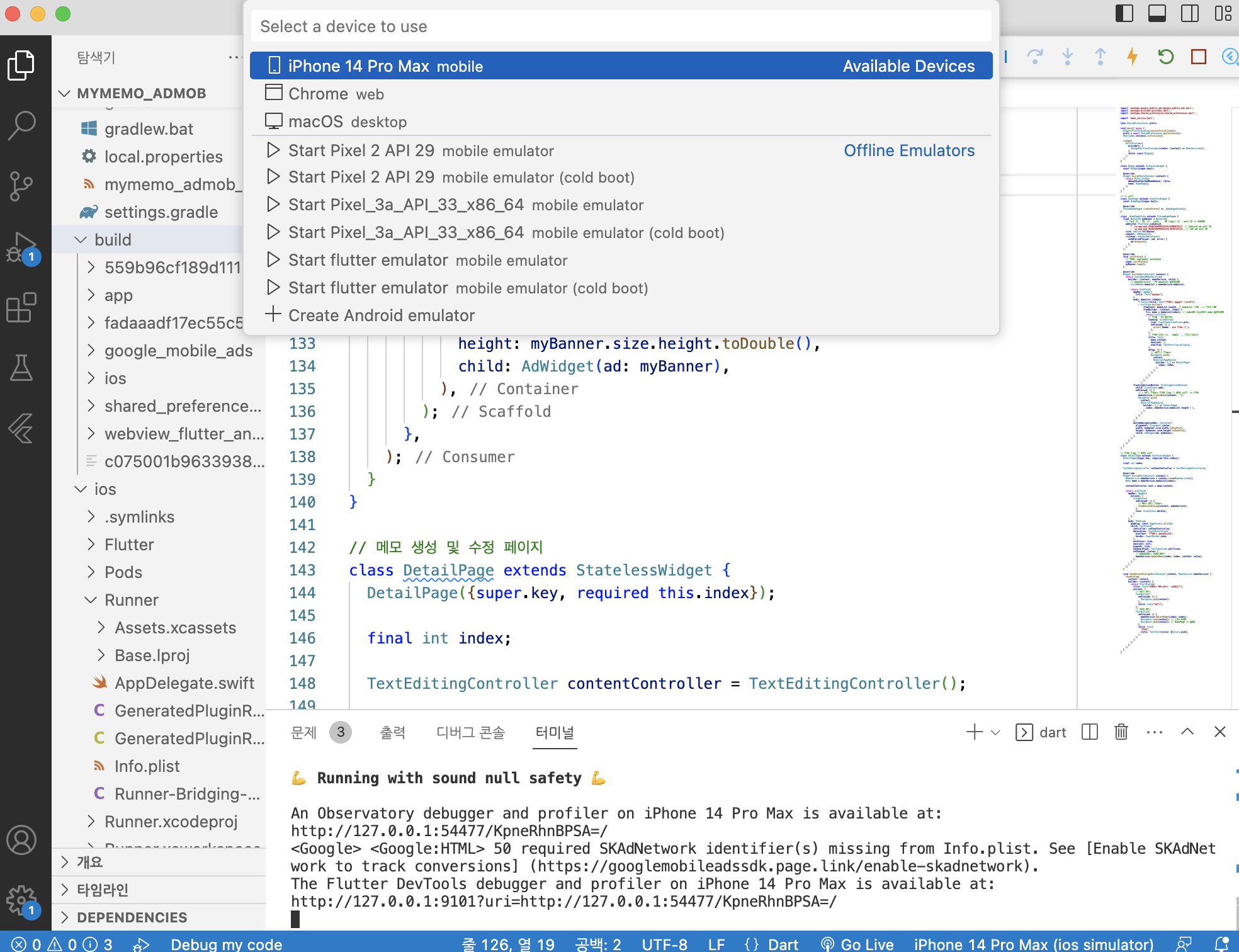Add a new terminal with plus icon
Viewport: 1239px width, 952px height.
[x=974, y=732]
